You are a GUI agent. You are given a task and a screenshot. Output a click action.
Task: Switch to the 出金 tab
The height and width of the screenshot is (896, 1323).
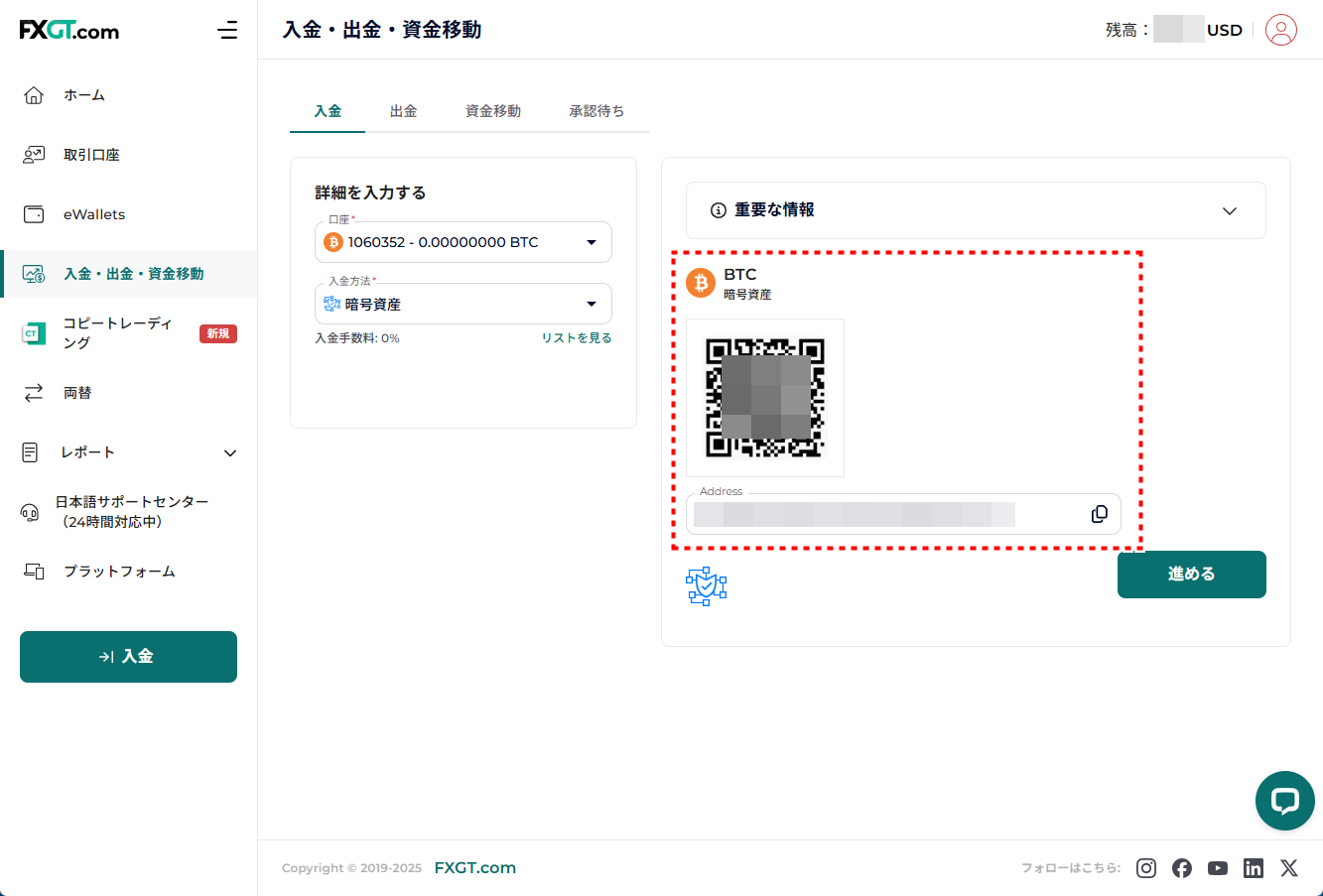[403, 111]
